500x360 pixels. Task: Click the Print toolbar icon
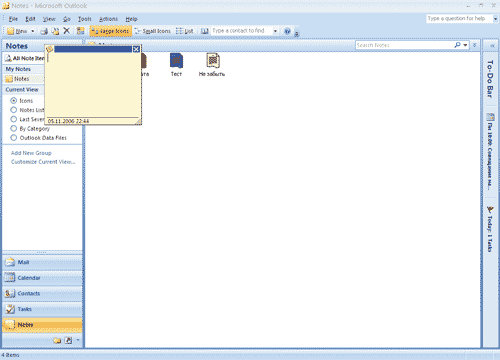44,31
